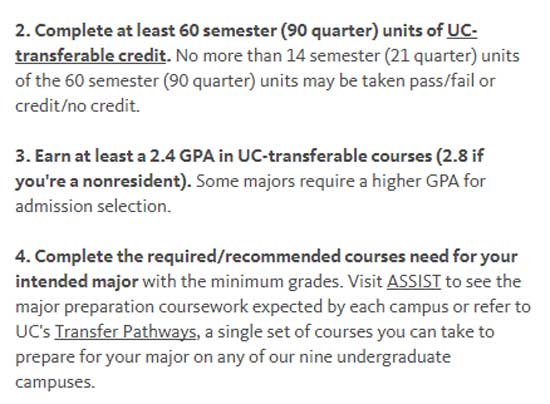
Task: Click the phrase "taken pass/fail or"
Action: coord(428,81)
